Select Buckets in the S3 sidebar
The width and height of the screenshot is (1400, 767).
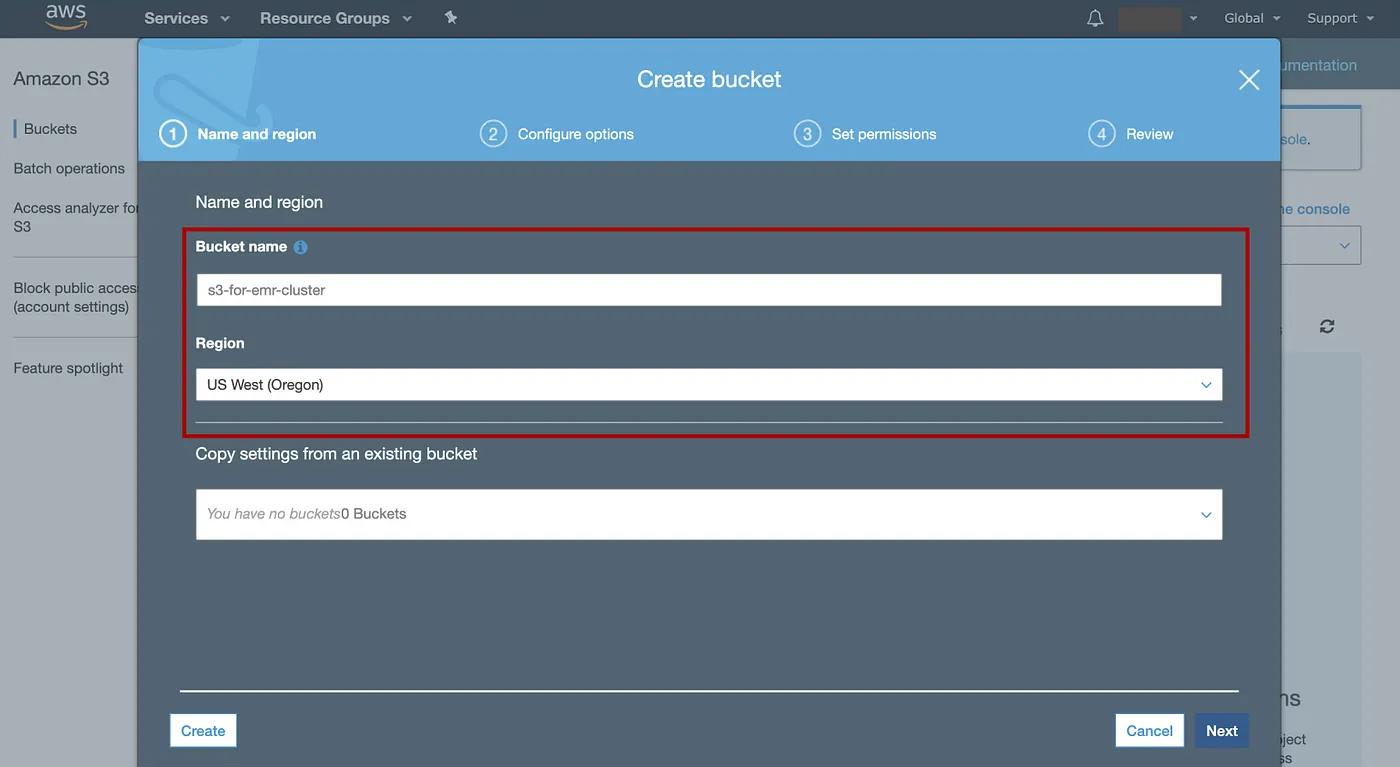click(x=50, y=129)
